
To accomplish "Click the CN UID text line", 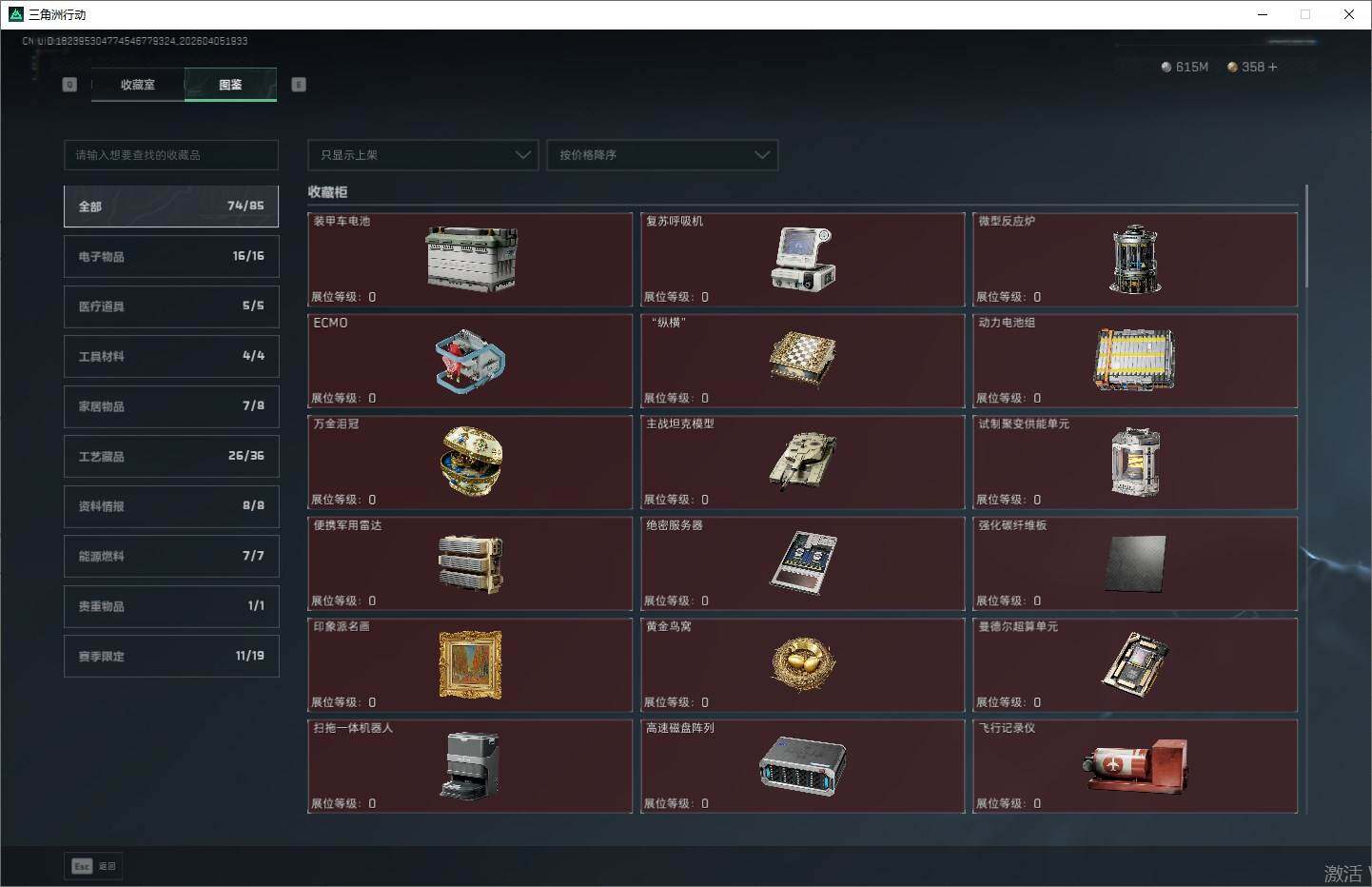I will pyautogui.click(x=134, y=41).
